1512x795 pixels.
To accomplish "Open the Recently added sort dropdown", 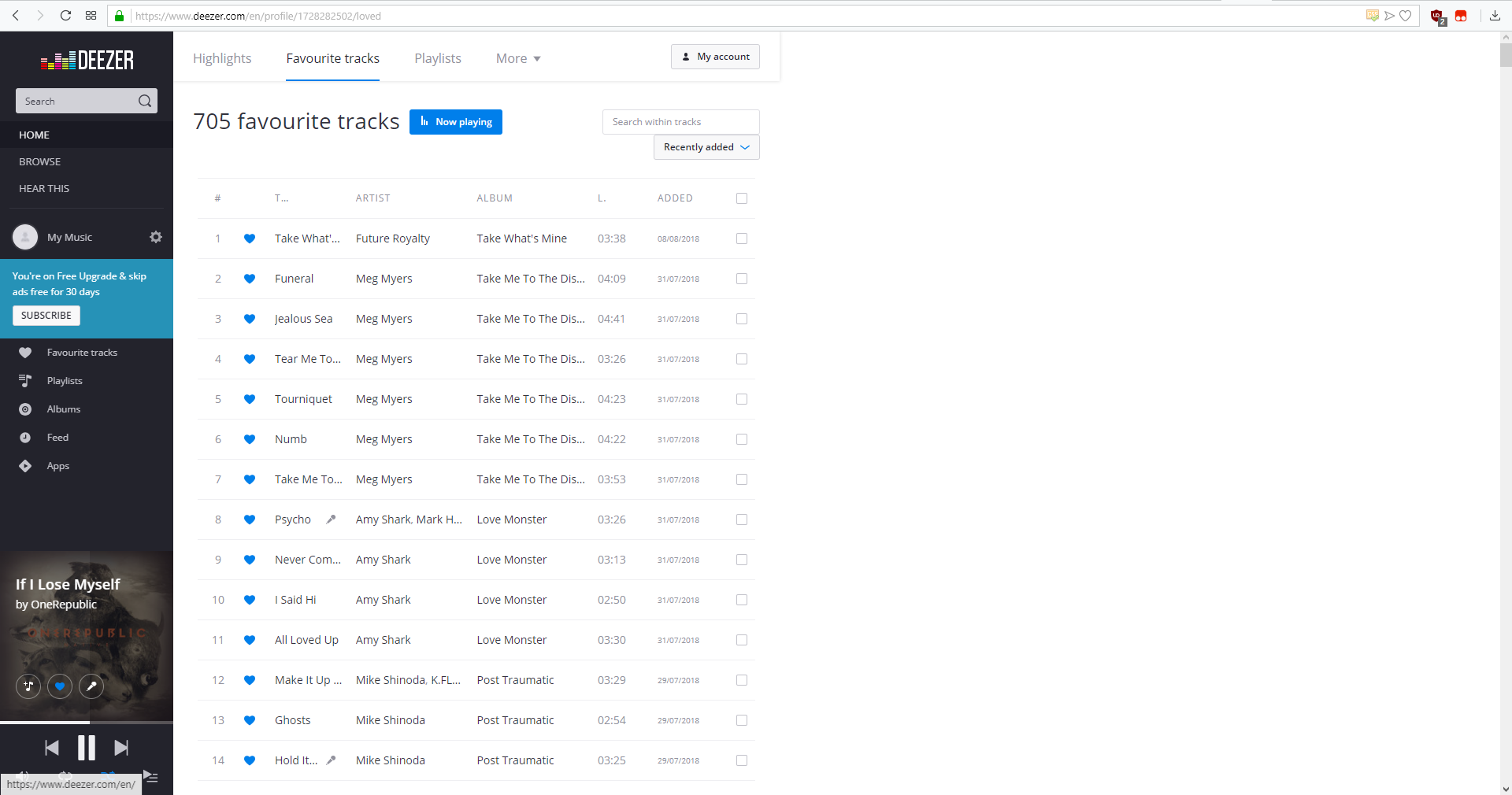I will [705, 147].
